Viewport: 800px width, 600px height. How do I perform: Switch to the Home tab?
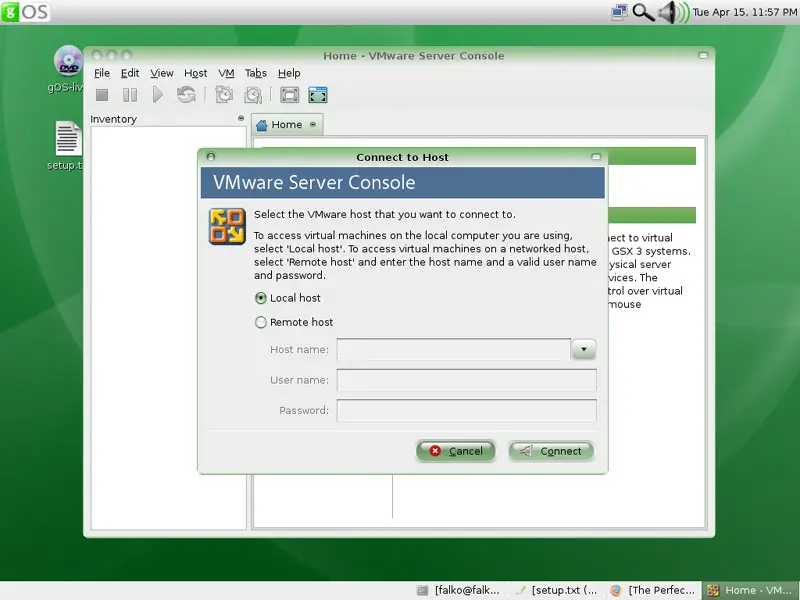[x=287, y=124]
